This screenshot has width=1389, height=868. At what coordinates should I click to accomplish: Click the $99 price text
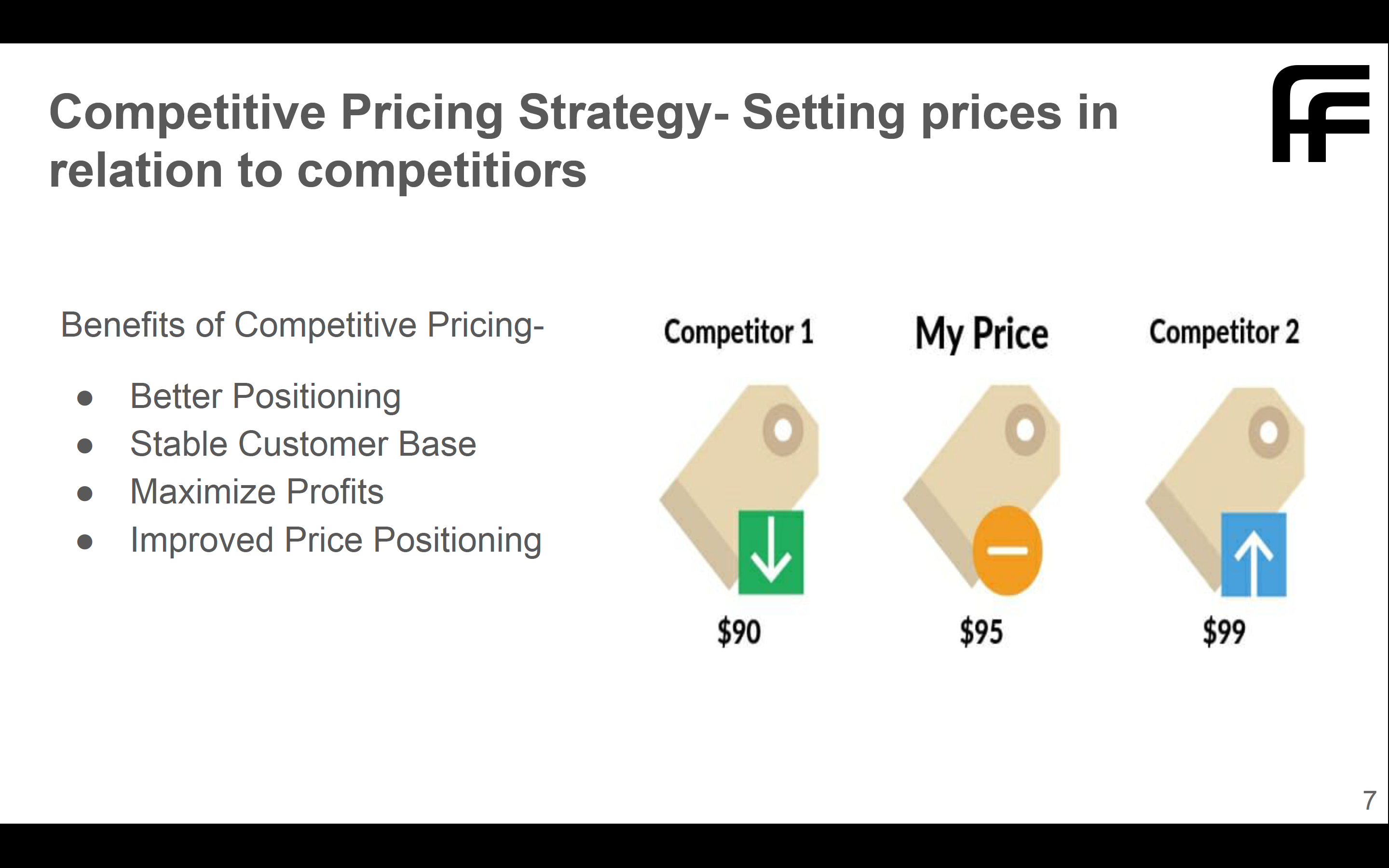[x=1224, y=632]
